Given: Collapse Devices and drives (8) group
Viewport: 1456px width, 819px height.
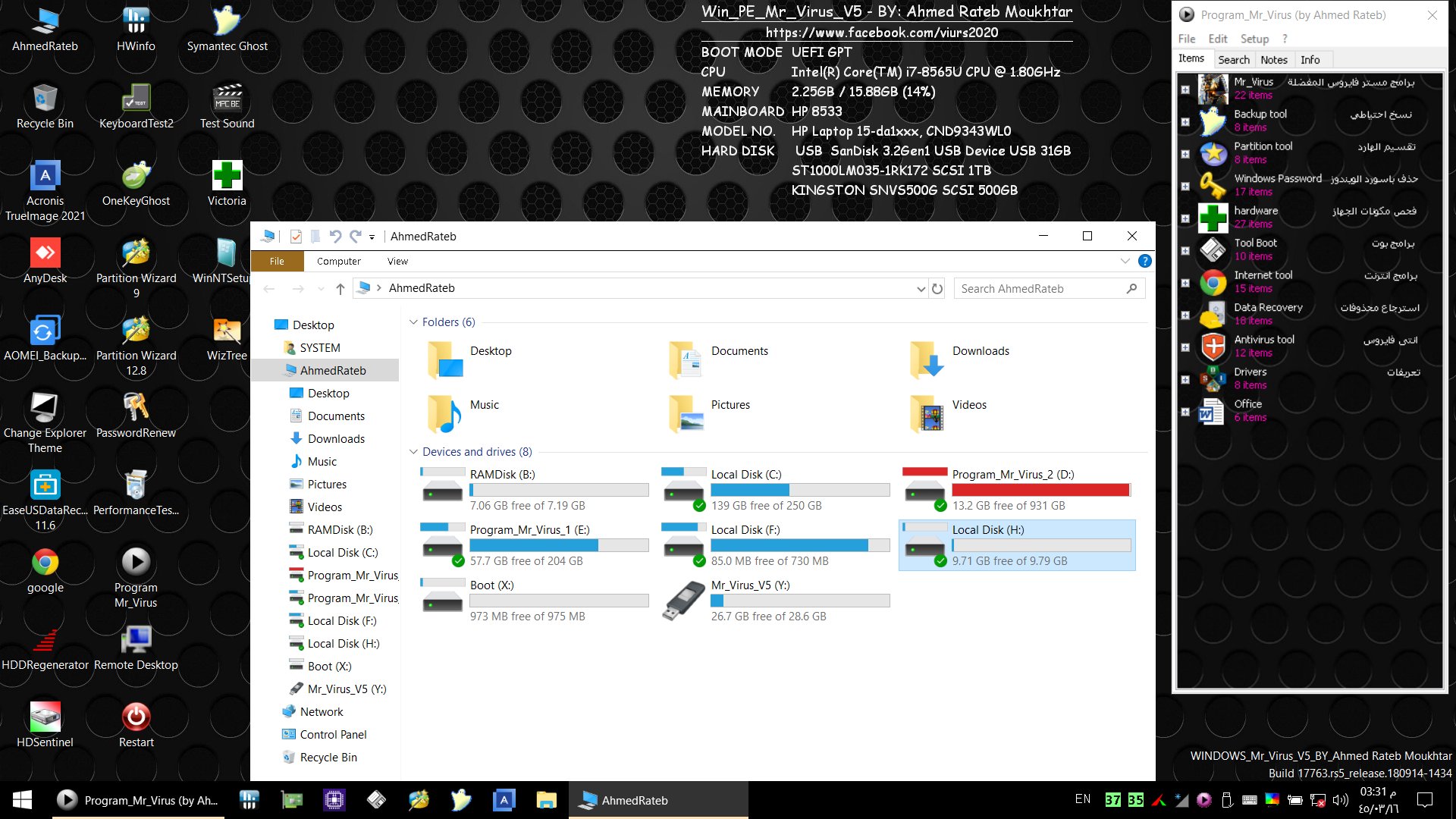Looking at the screenshot, I should 413,452.
